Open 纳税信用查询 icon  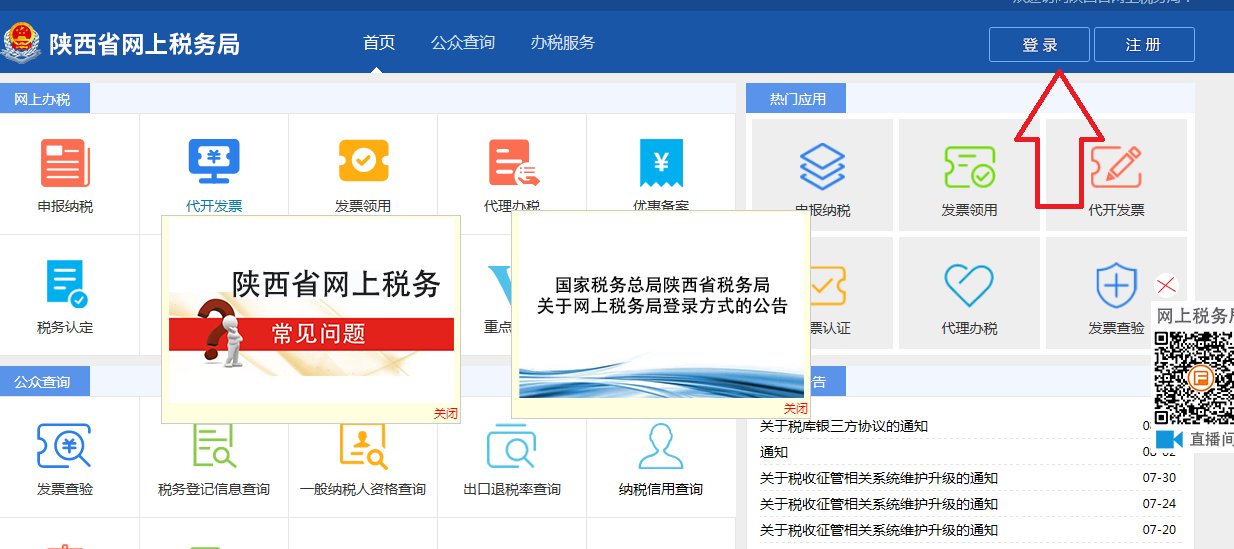[x=660, y=446]
